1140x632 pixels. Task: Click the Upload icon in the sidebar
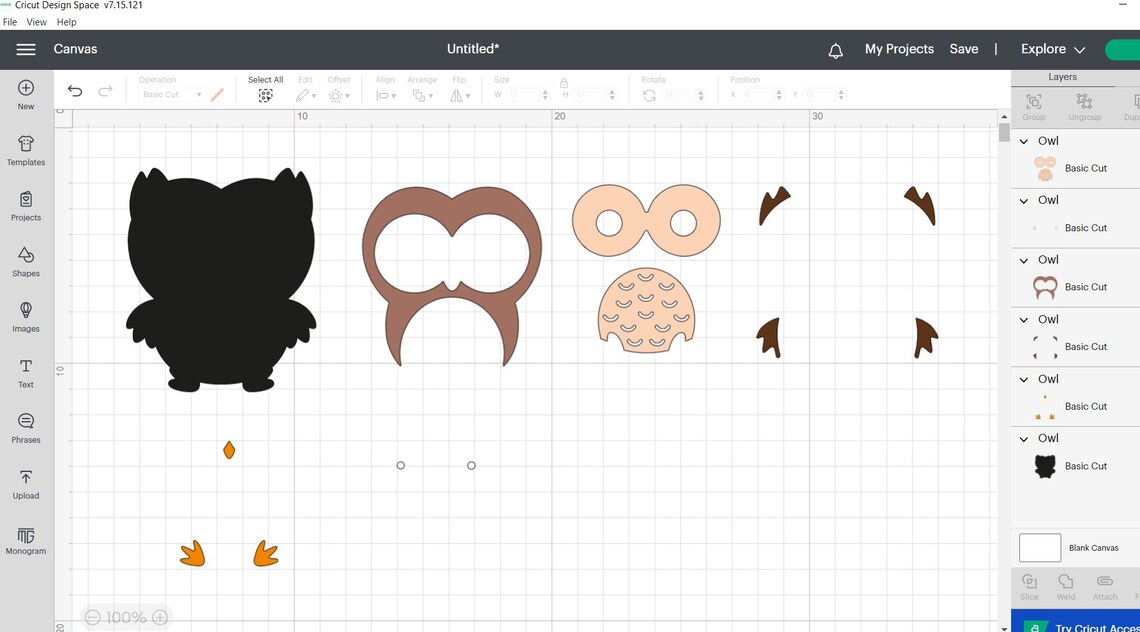(25, 481)
